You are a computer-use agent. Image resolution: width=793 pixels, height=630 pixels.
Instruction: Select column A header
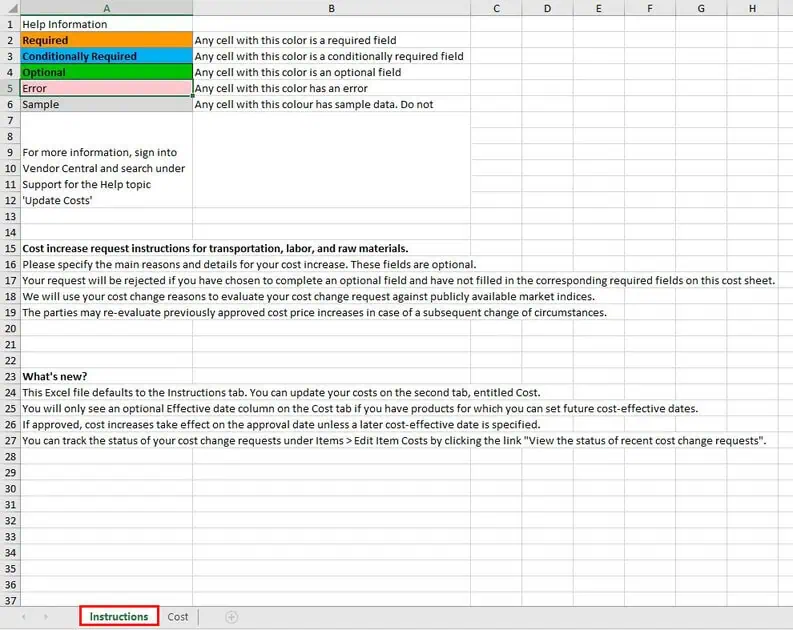107,8
